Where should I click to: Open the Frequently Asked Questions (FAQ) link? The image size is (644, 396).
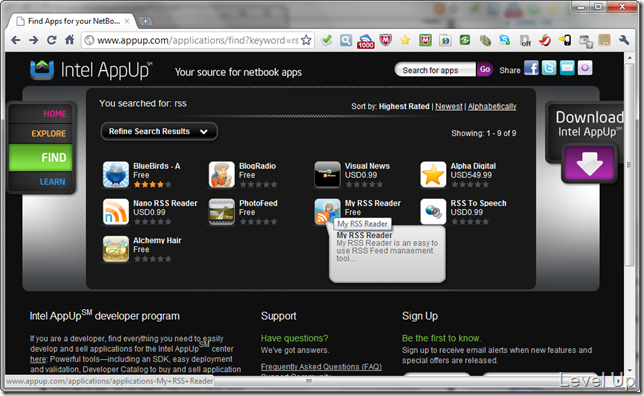[321, 367]
